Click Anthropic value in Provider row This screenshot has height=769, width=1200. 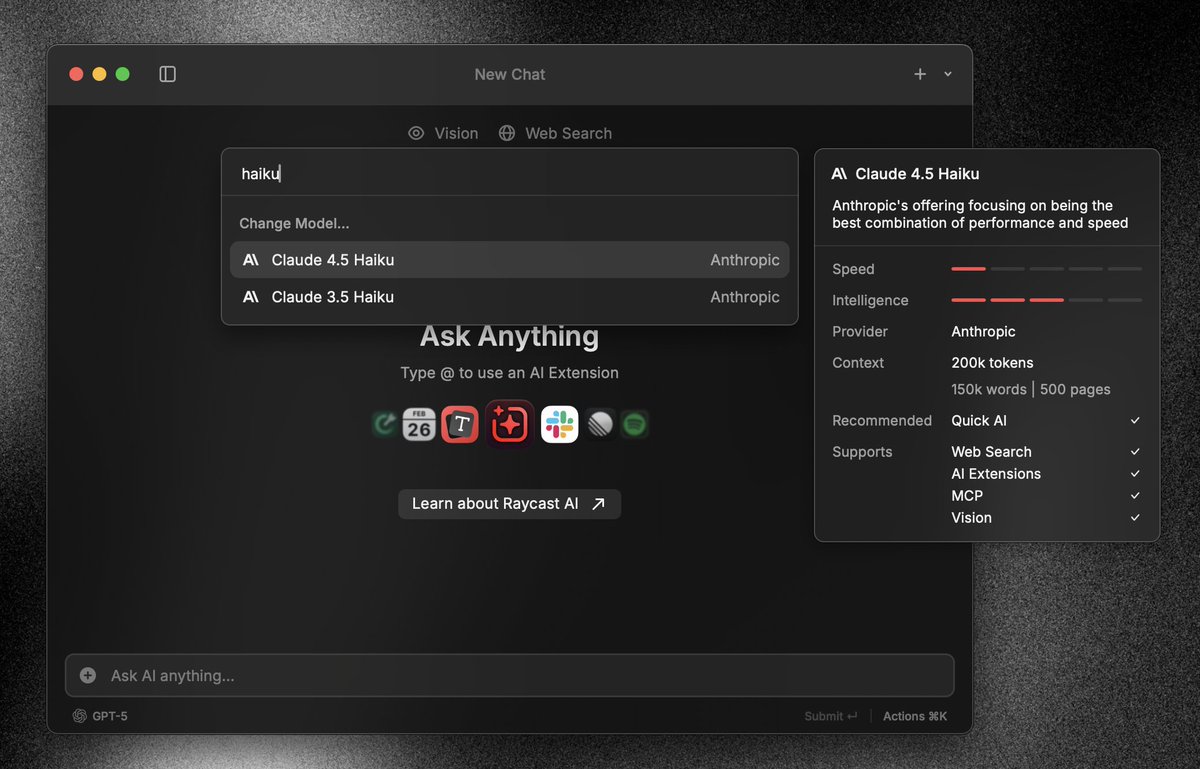(983, 332)
